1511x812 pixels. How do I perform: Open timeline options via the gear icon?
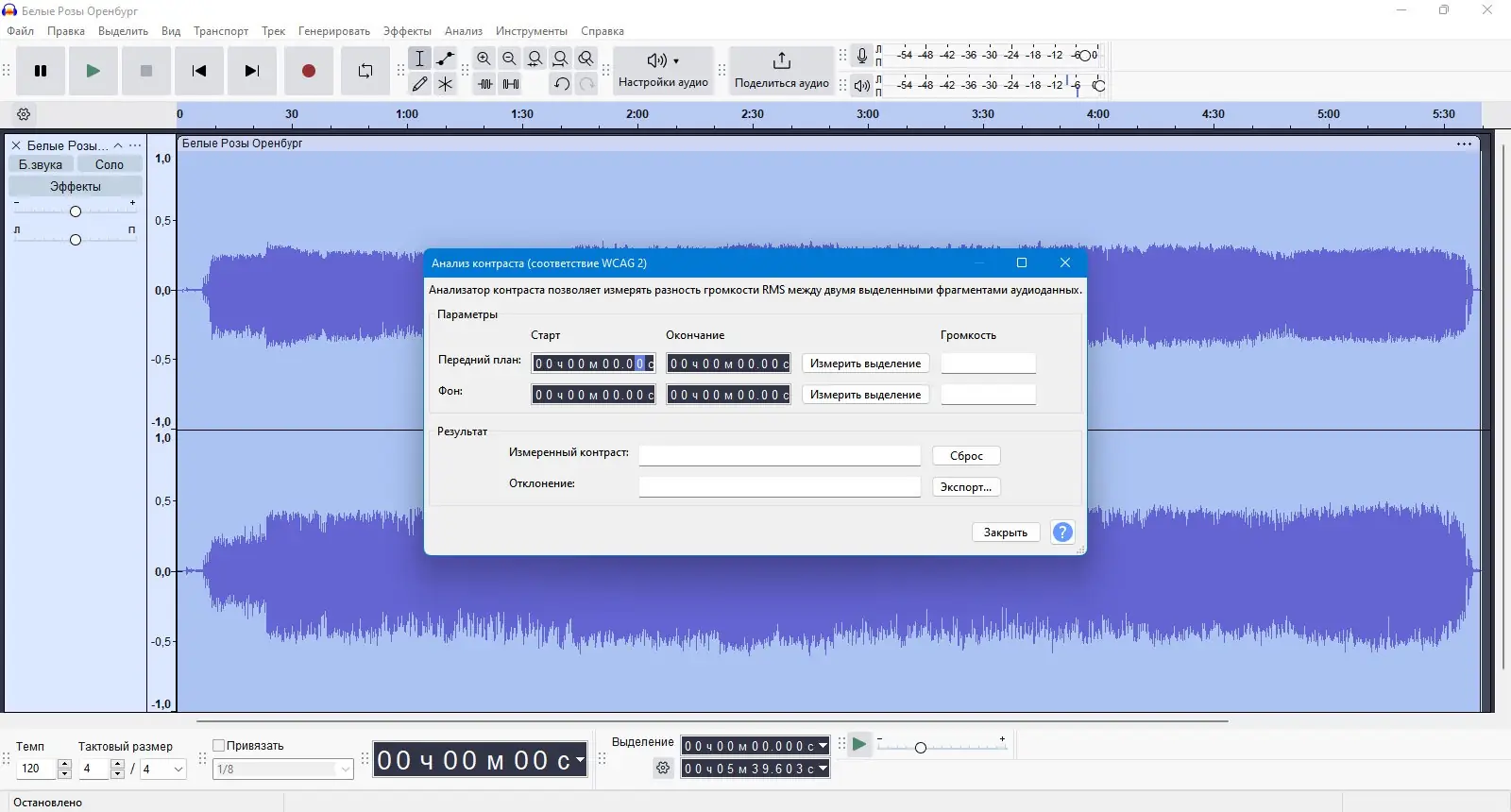pyautogui.click(x=25, y=114)
